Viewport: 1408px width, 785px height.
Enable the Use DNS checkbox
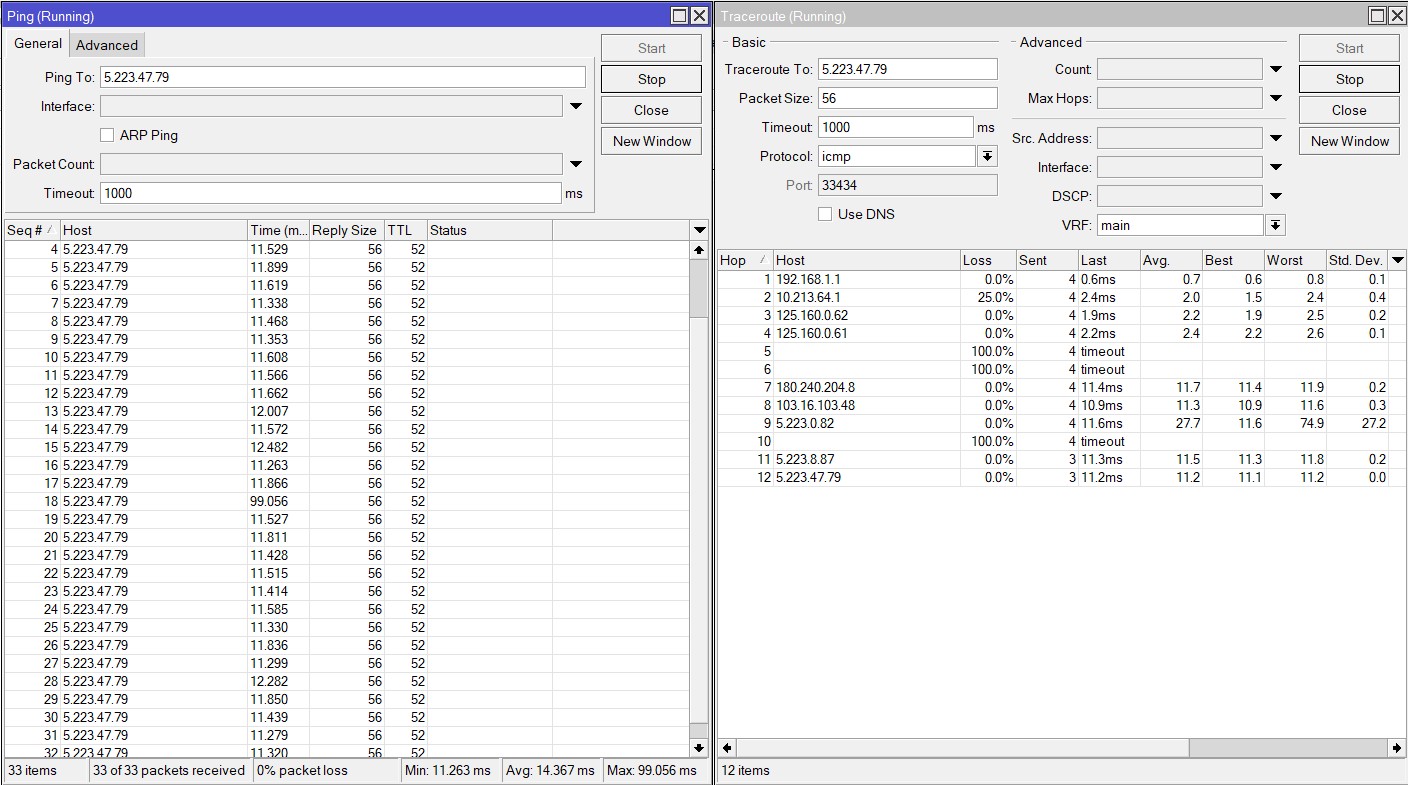[x=825, y=214]
